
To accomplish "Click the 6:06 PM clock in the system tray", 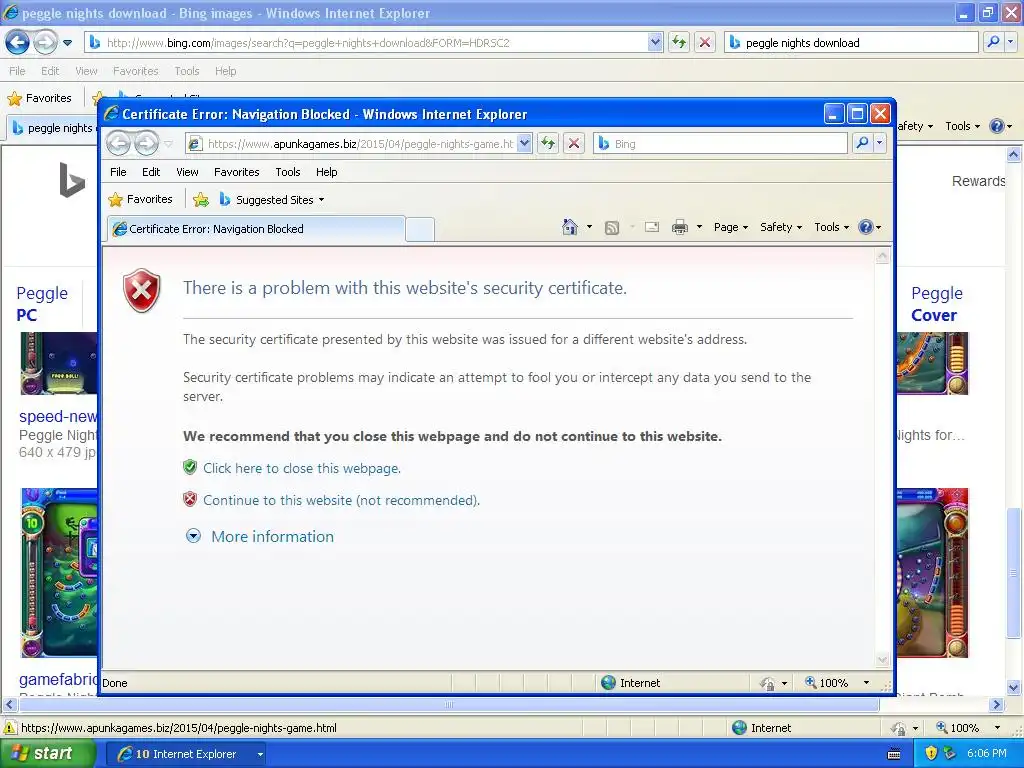I will (x=986, y=754).
